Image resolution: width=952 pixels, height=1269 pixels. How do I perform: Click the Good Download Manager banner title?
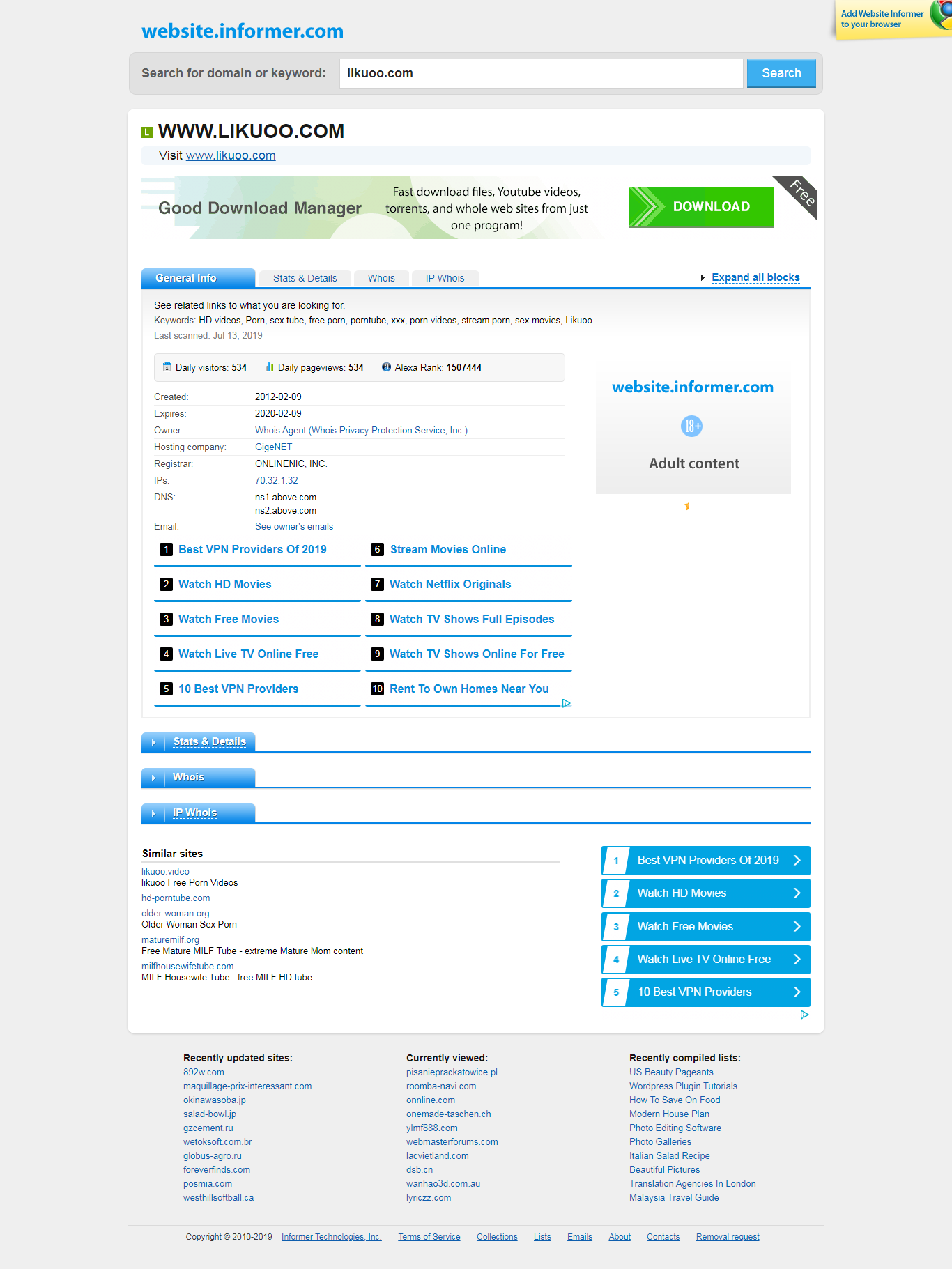[260, 208]
